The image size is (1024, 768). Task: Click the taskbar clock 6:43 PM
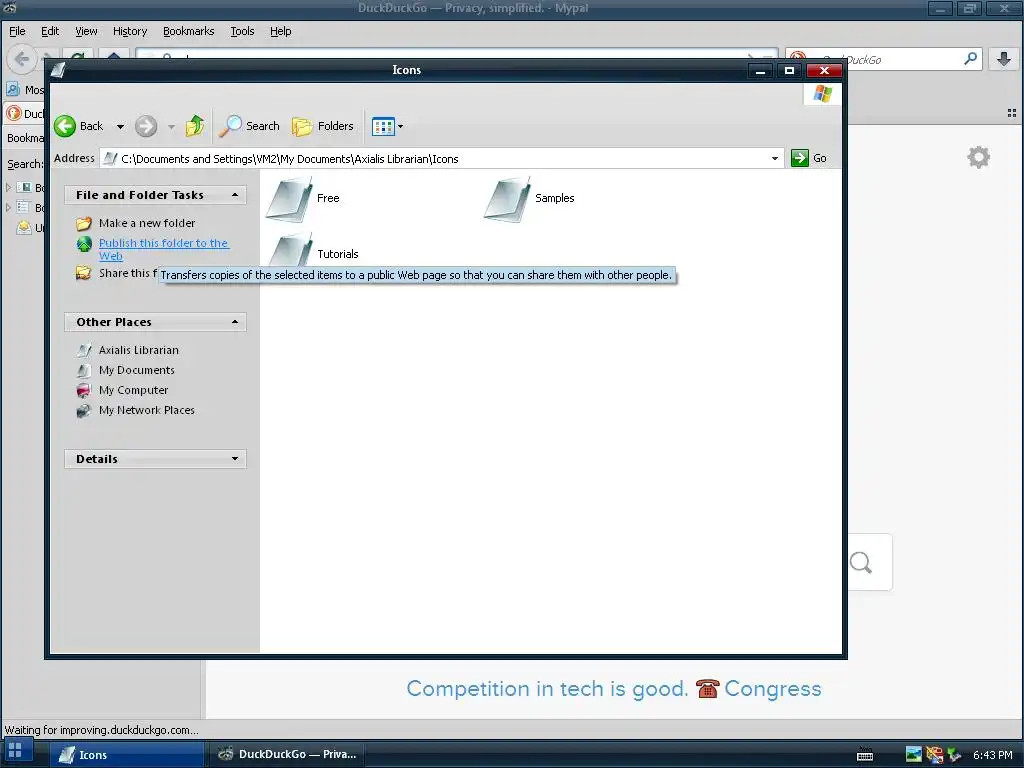993,755
